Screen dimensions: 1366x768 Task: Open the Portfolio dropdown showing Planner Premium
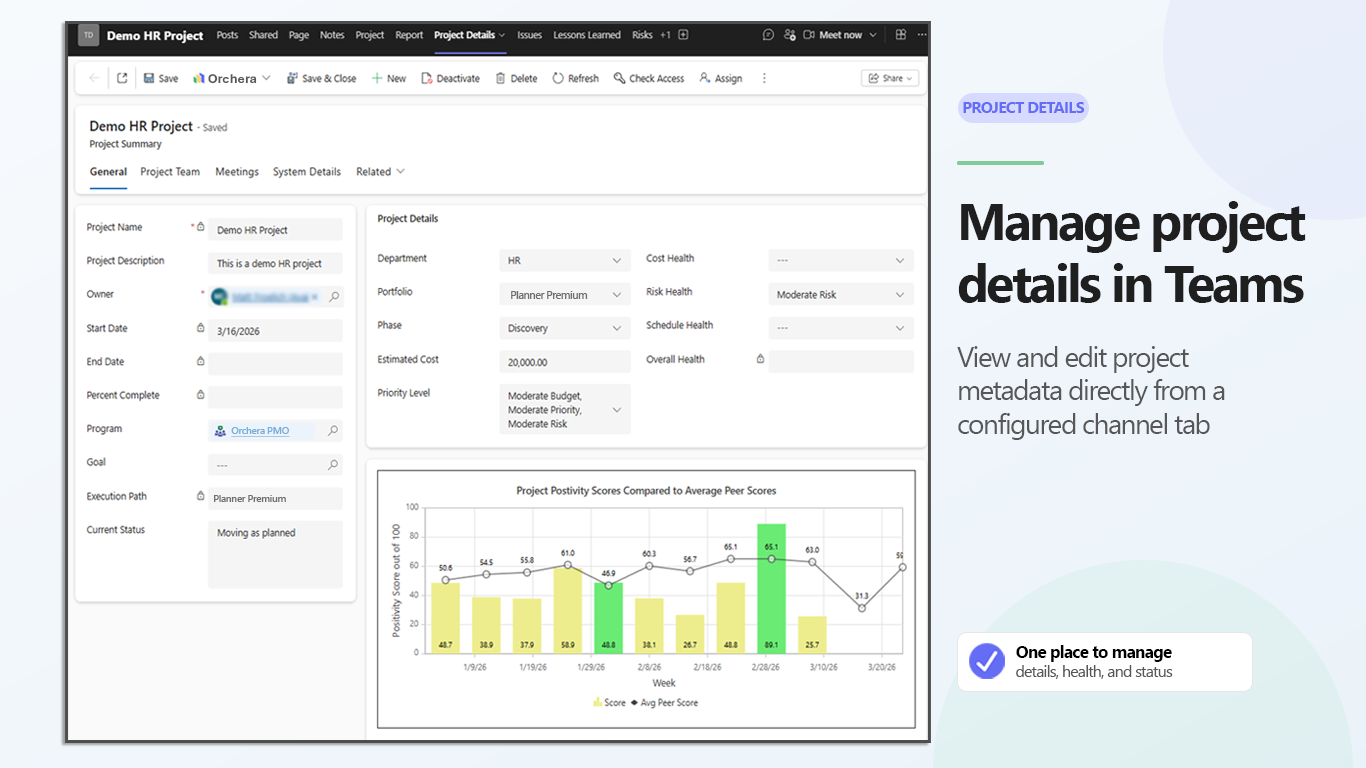(x=565, y=295)
